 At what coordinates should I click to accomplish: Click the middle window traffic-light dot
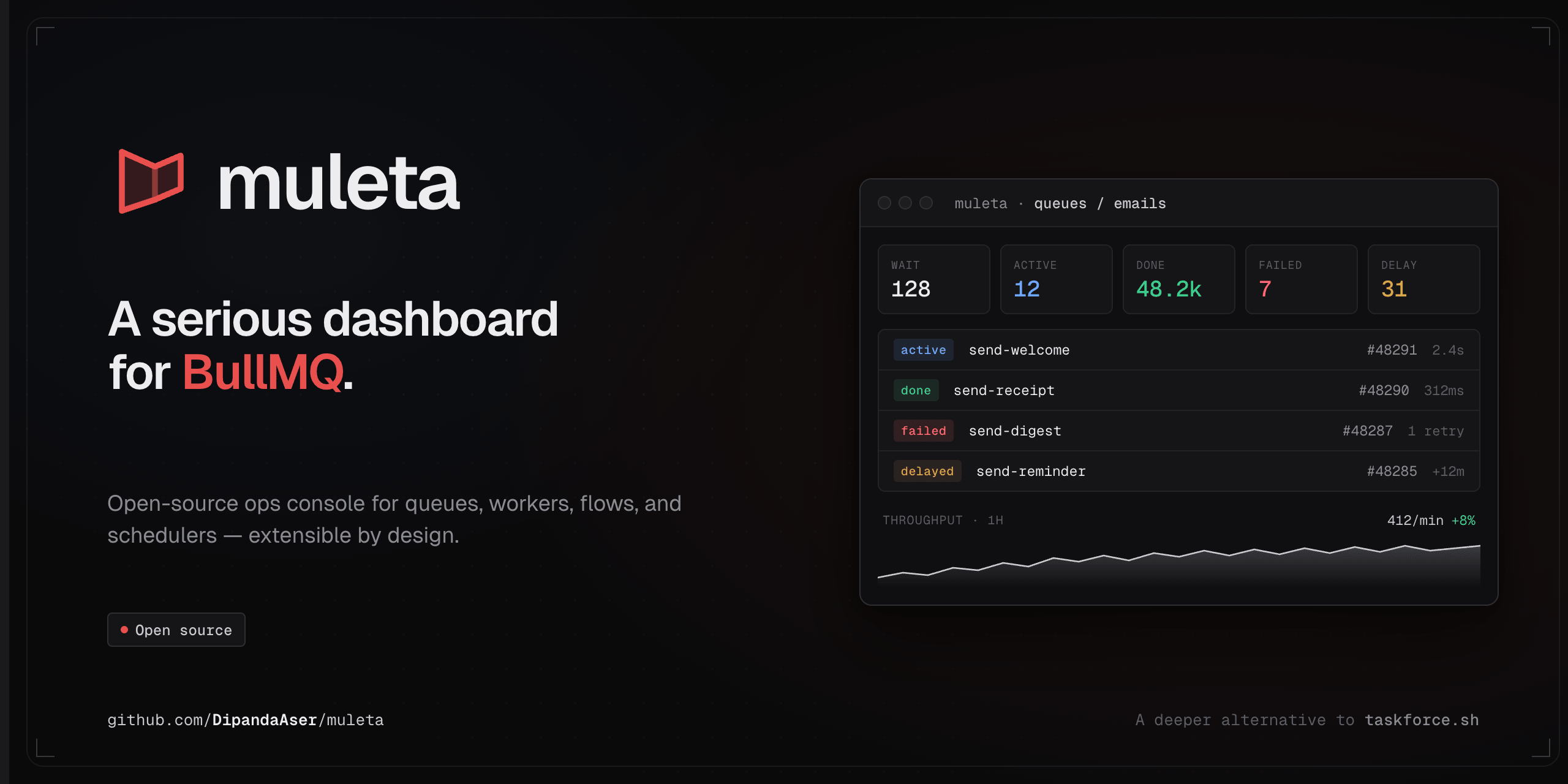click(x=905, y=203)
